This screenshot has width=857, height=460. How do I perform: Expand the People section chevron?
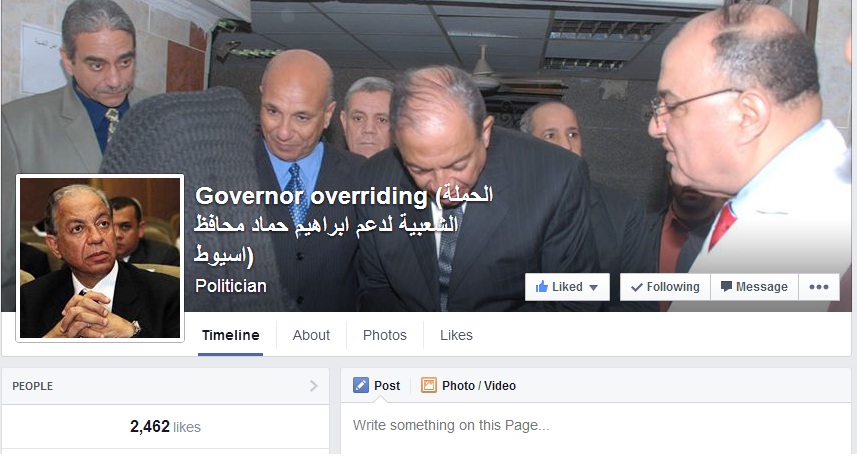(314, 386)
